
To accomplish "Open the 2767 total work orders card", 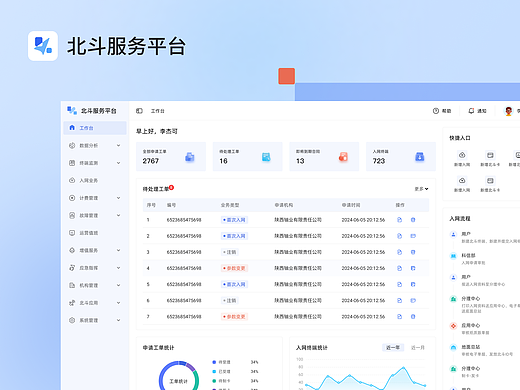I will click(x=171, y=157).
